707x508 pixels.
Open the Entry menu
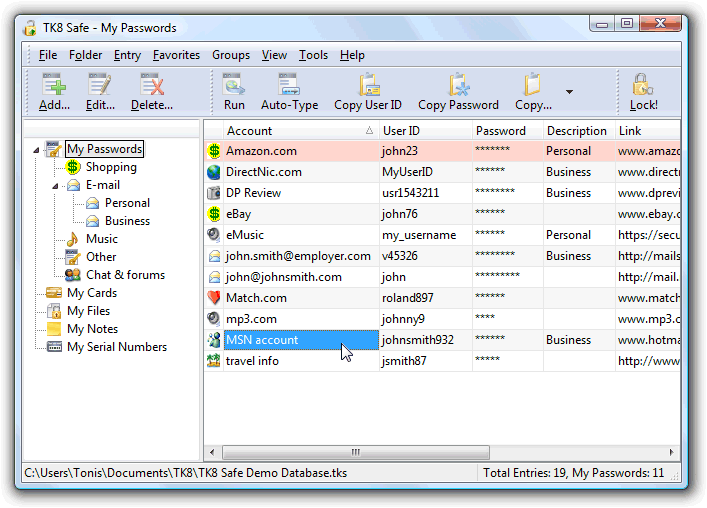click(127, 55)
